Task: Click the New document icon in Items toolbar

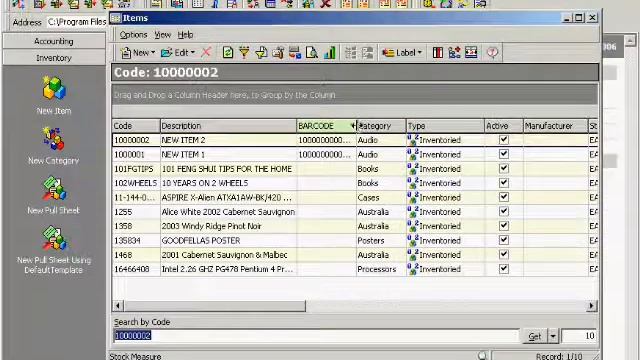Action: [126, 52]
